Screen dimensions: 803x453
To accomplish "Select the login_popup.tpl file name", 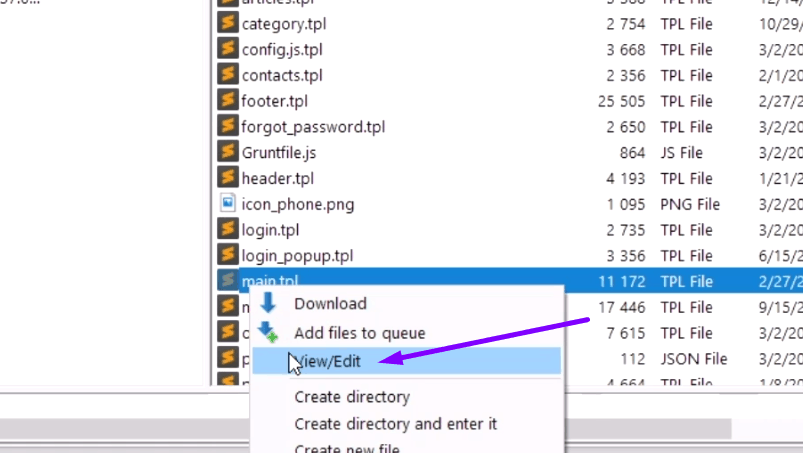I will coord(298,256).
